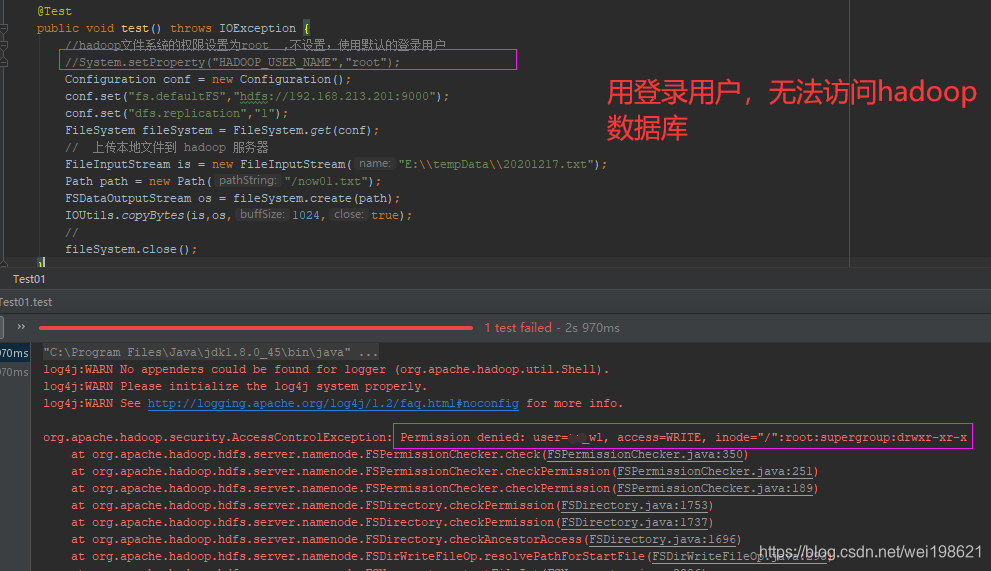Click the "E:\\tempData\\20201217.txt" file path string

[x=496, y=164]
